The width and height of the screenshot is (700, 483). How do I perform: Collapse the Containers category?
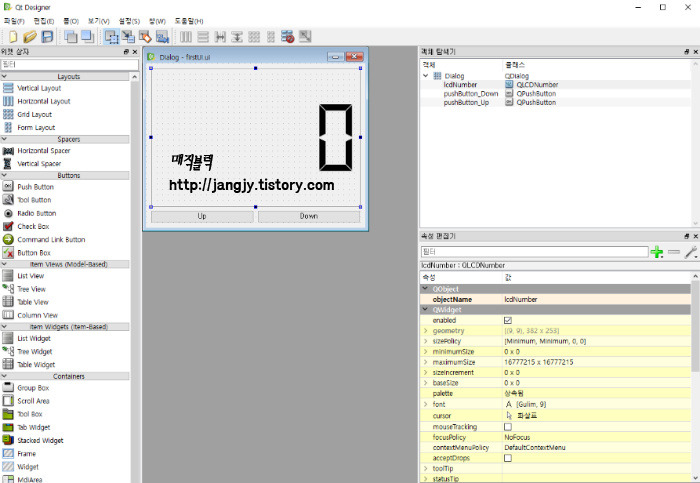(4, 376)
